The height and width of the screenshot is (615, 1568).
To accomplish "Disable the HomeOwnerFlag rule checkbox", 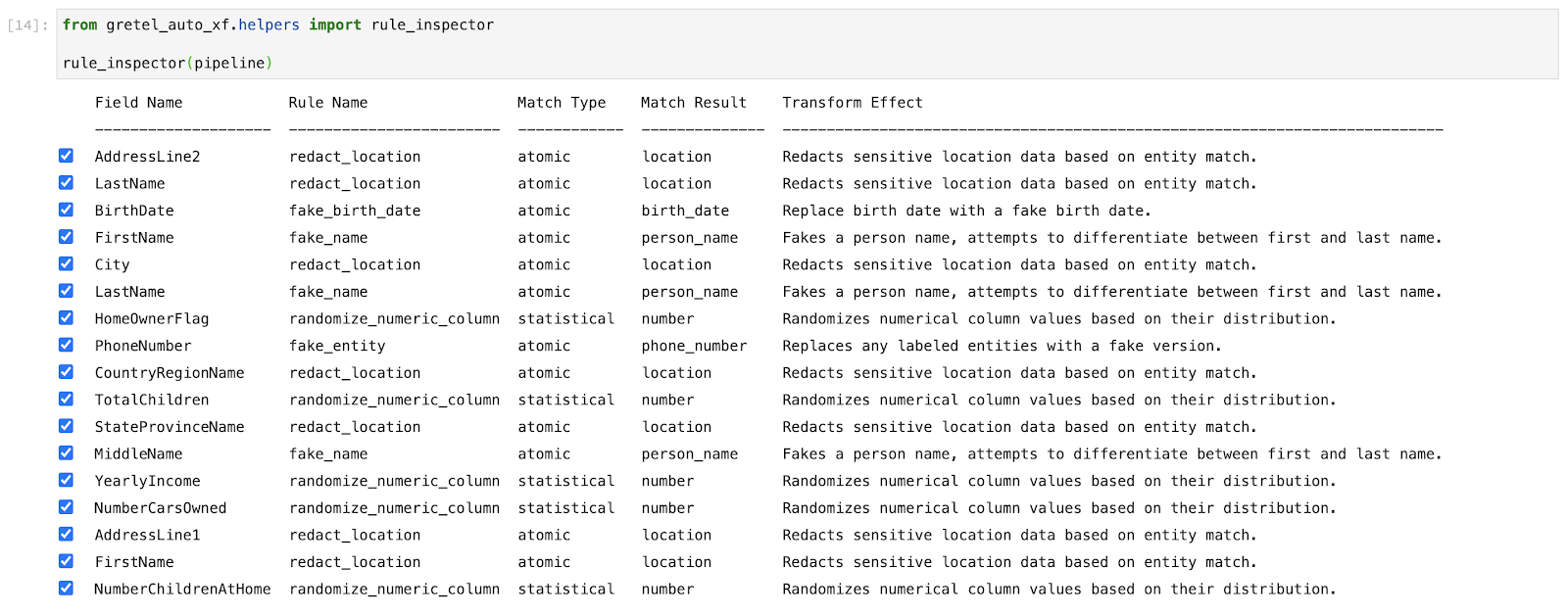I will click(x=66, y=317).
